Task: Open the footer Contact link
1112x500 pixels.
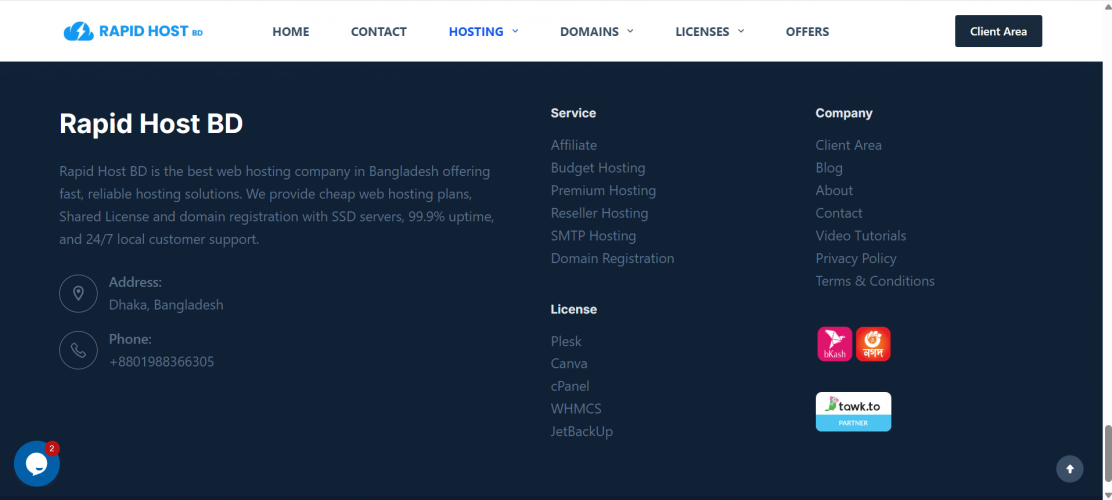Action: click(839, 213)
